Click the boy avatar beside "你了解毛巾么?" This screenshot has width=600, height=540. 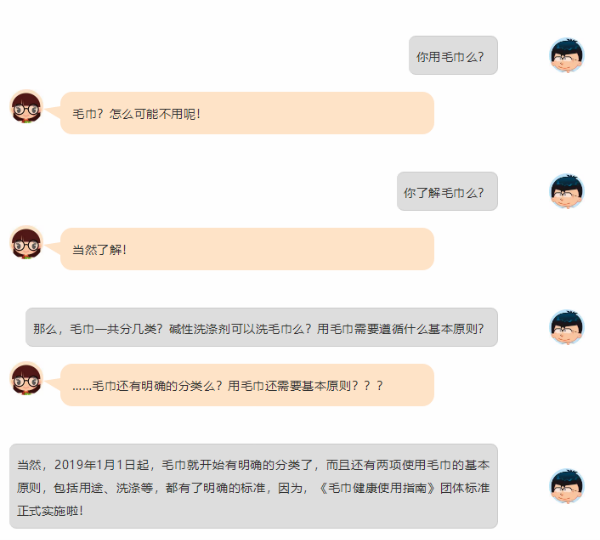567,191
